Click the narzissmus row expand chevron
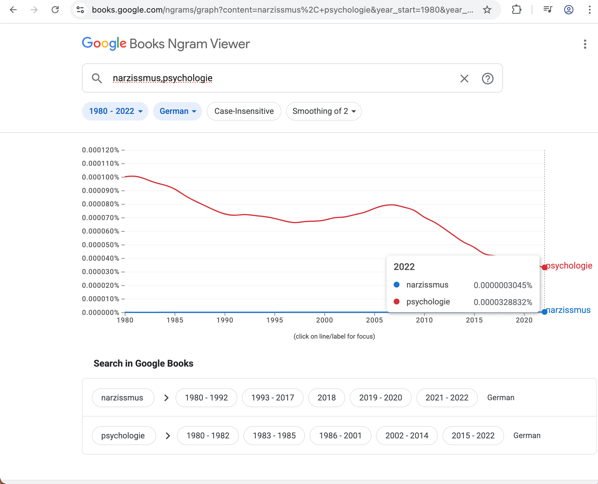The image size is (598, 484). (166, 398)
